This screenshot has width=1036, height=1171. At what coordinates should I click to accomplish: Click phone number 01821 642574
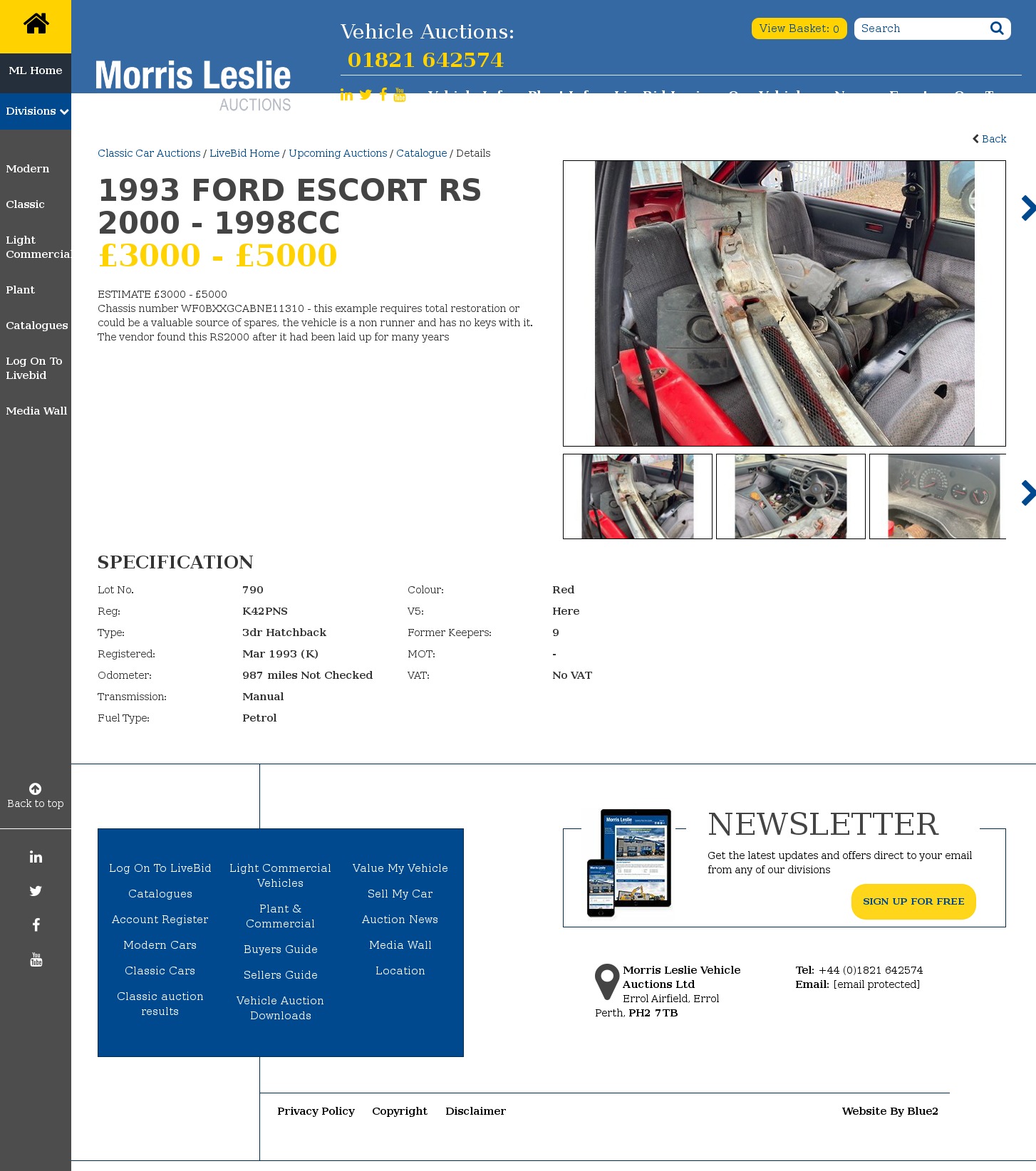point(425,60)
